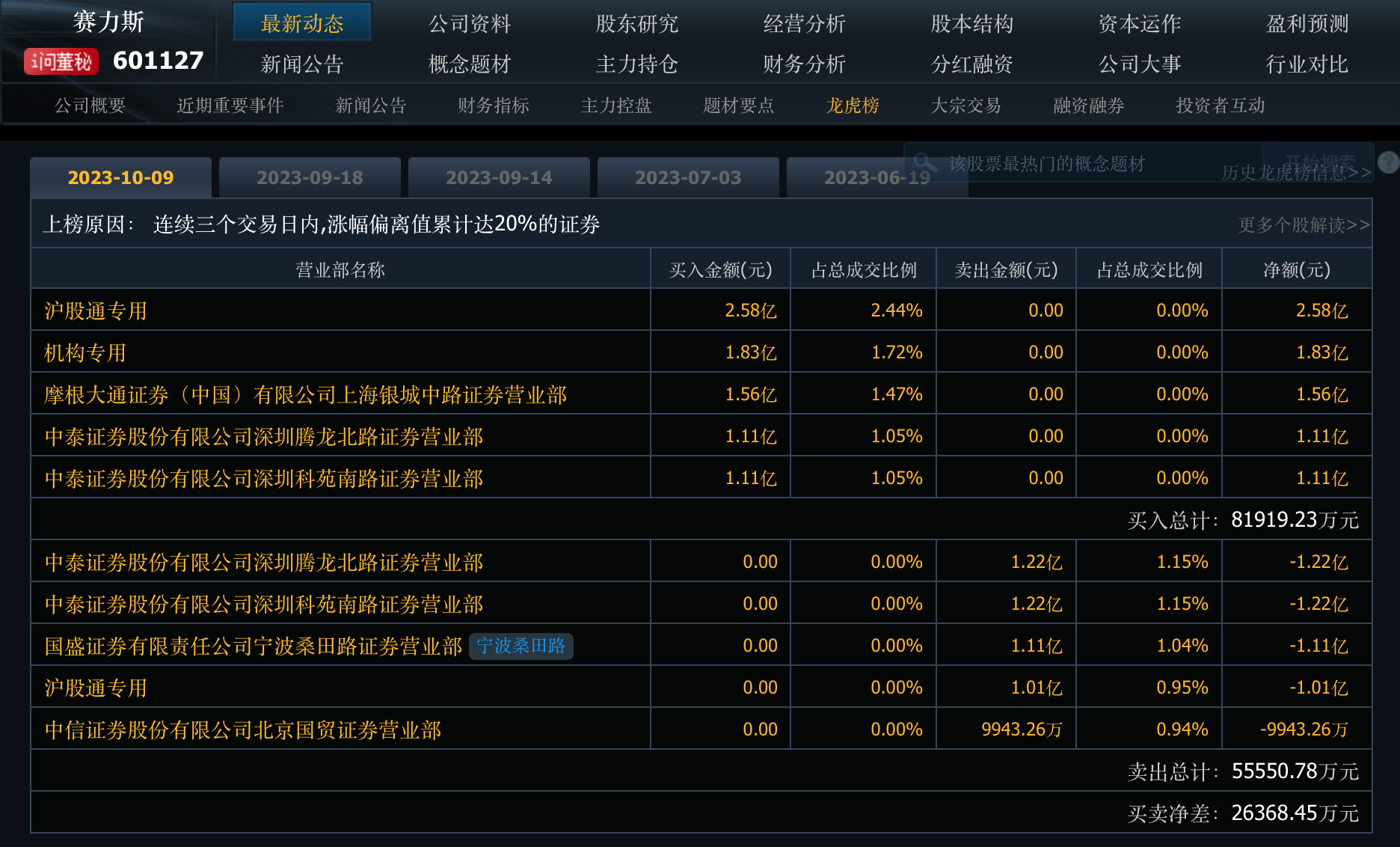1400x847 pixels.
Task: Switch to 主力控盘 sub-tab
Action: (x=616, y=106)
